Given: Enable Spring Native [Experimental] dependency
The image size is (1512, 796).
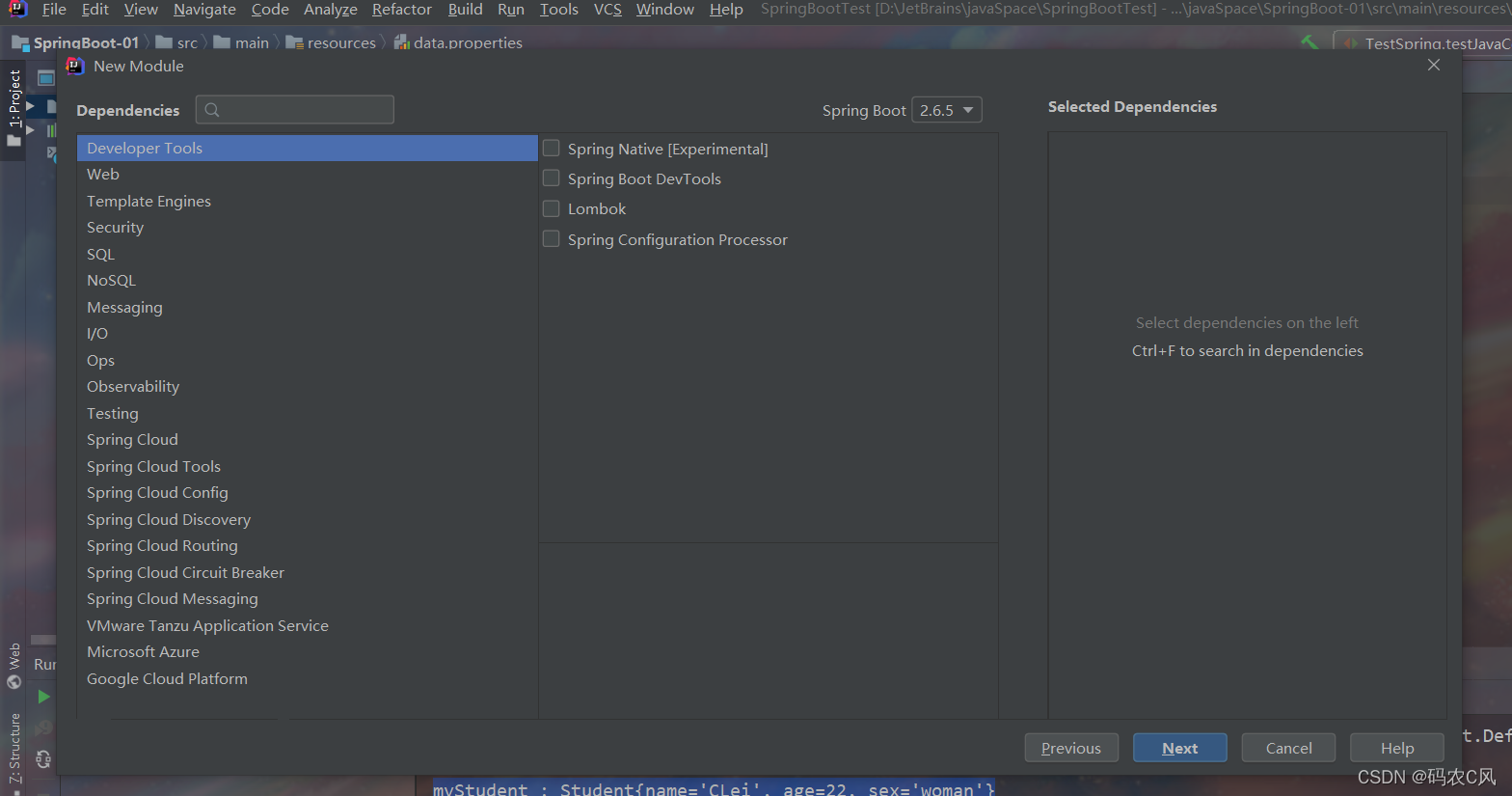Looking at the screenshot, I should 552,149.
